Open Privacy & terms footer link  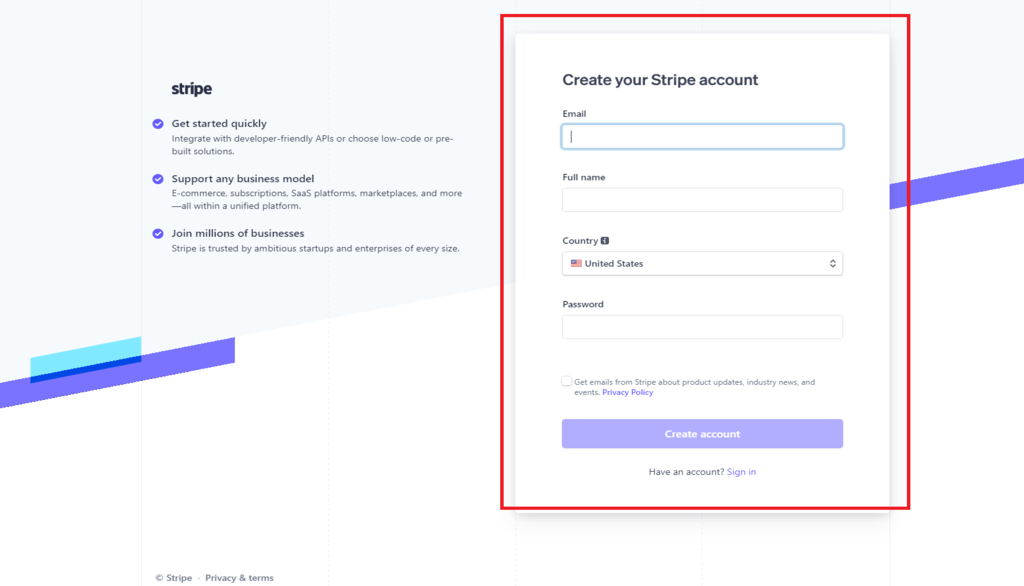point(239,578)
